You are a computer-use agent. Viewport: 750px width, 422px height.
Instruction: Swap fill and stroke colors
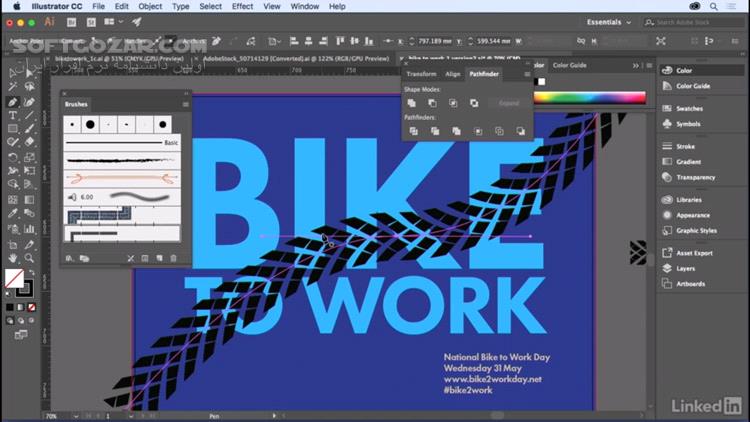point(32,272)
